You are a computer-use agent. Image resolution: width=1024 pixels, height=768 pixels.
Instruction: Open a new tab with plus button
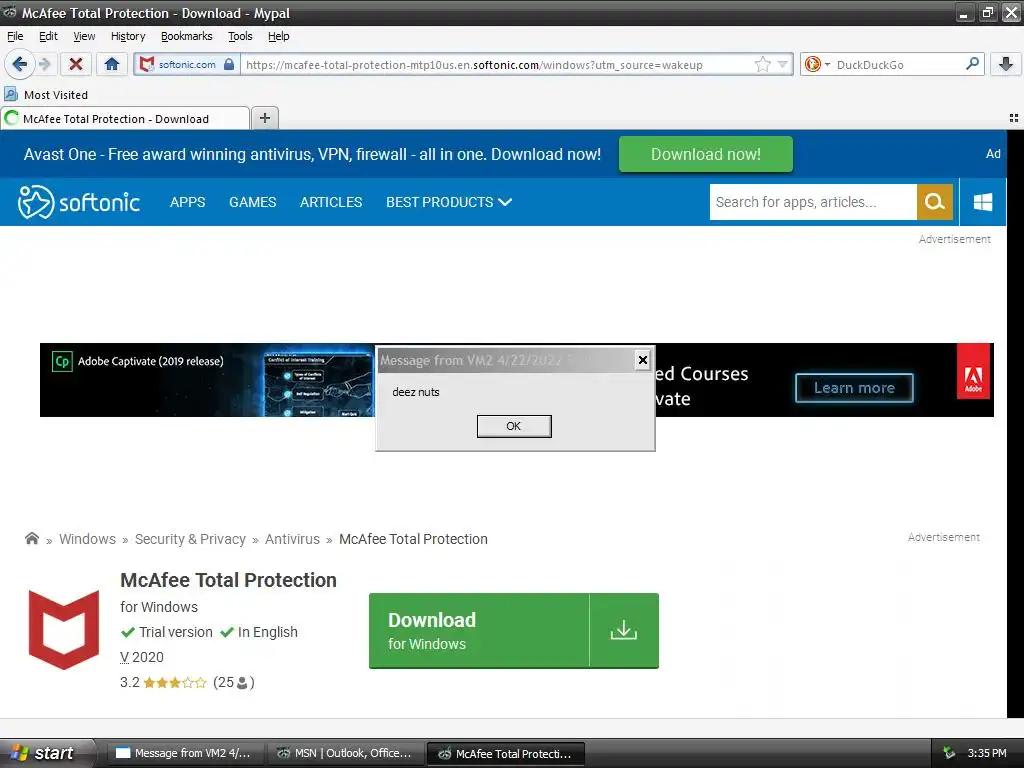click(264, 118)
